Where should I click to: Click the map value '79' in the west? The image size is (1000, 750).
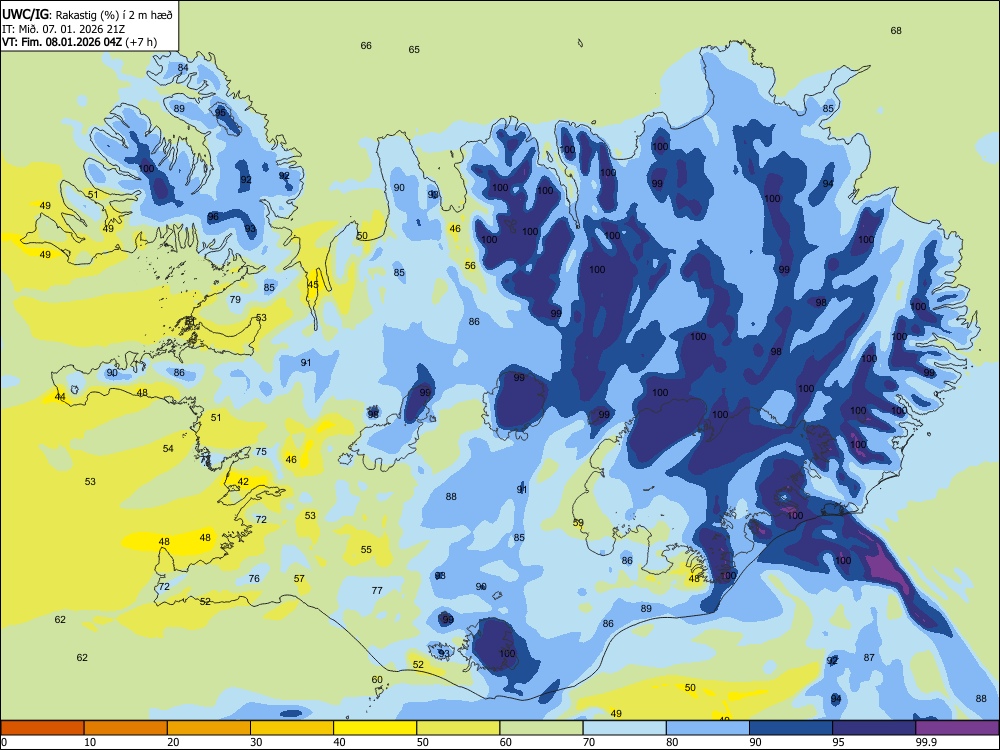(x=235, y=299)
